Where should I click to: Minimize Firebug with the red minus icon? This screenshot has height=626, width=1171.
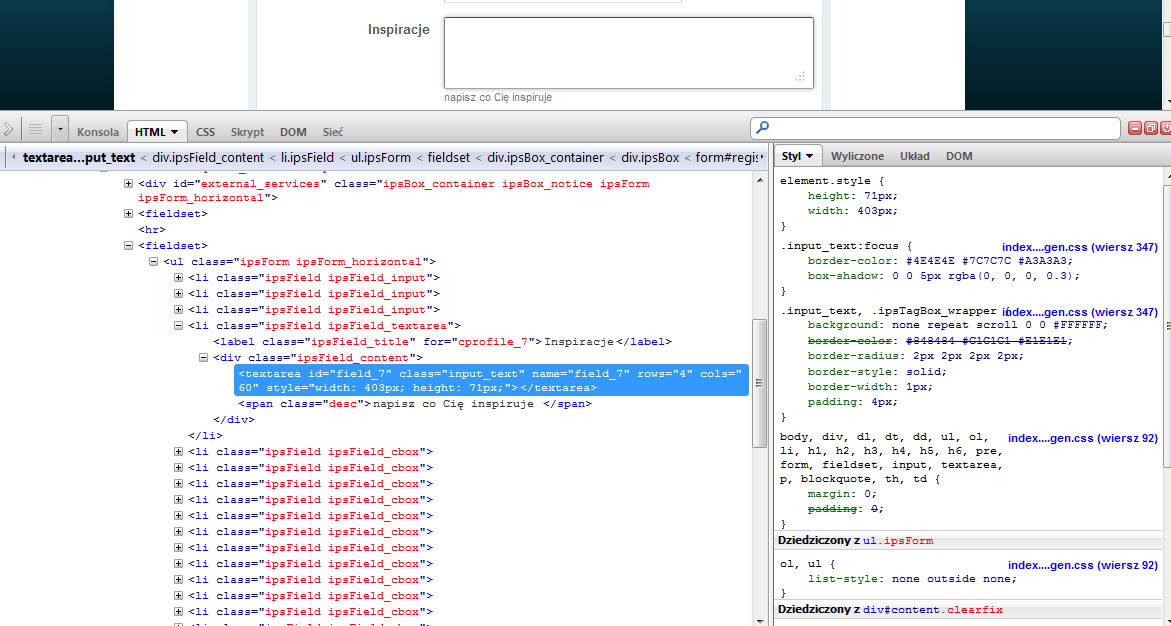click(x=1135, y=128)
